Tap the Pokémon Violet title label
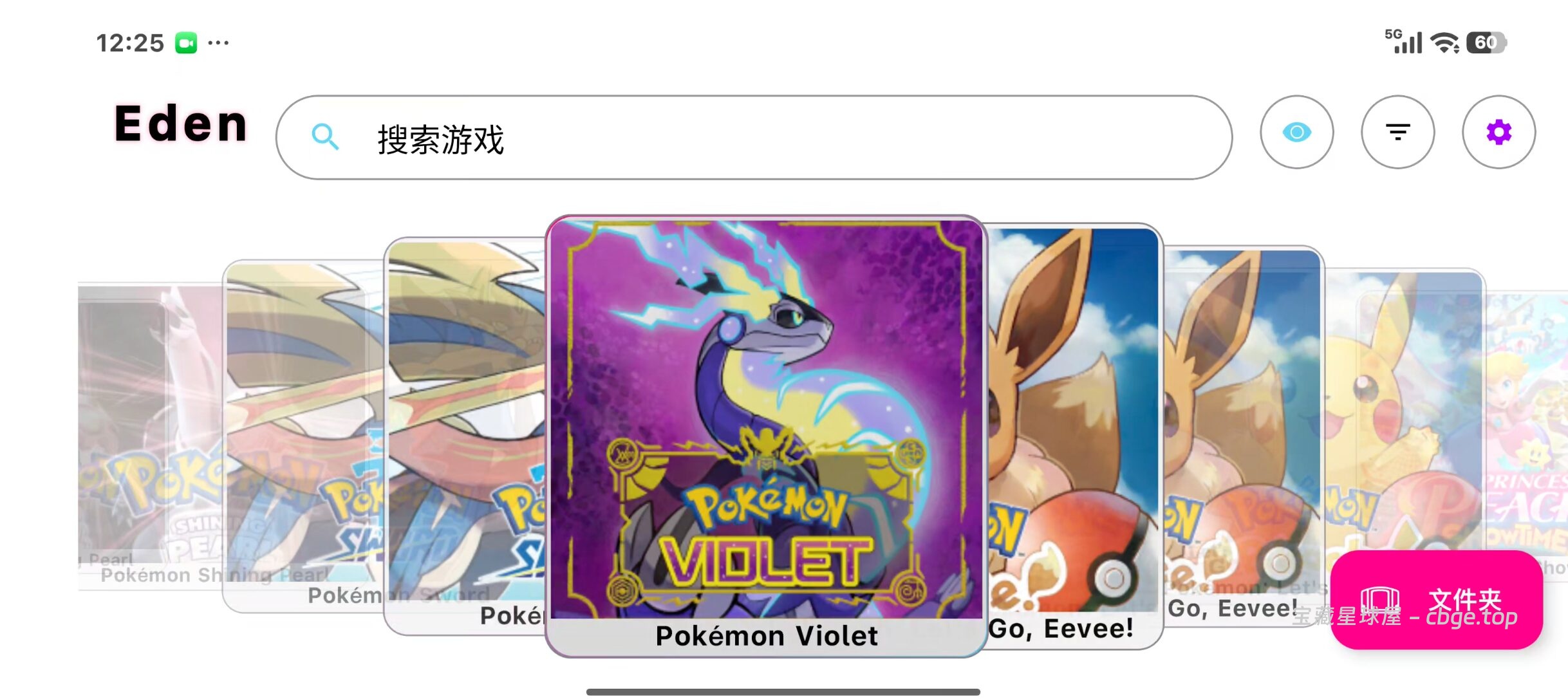 (766, 636)
